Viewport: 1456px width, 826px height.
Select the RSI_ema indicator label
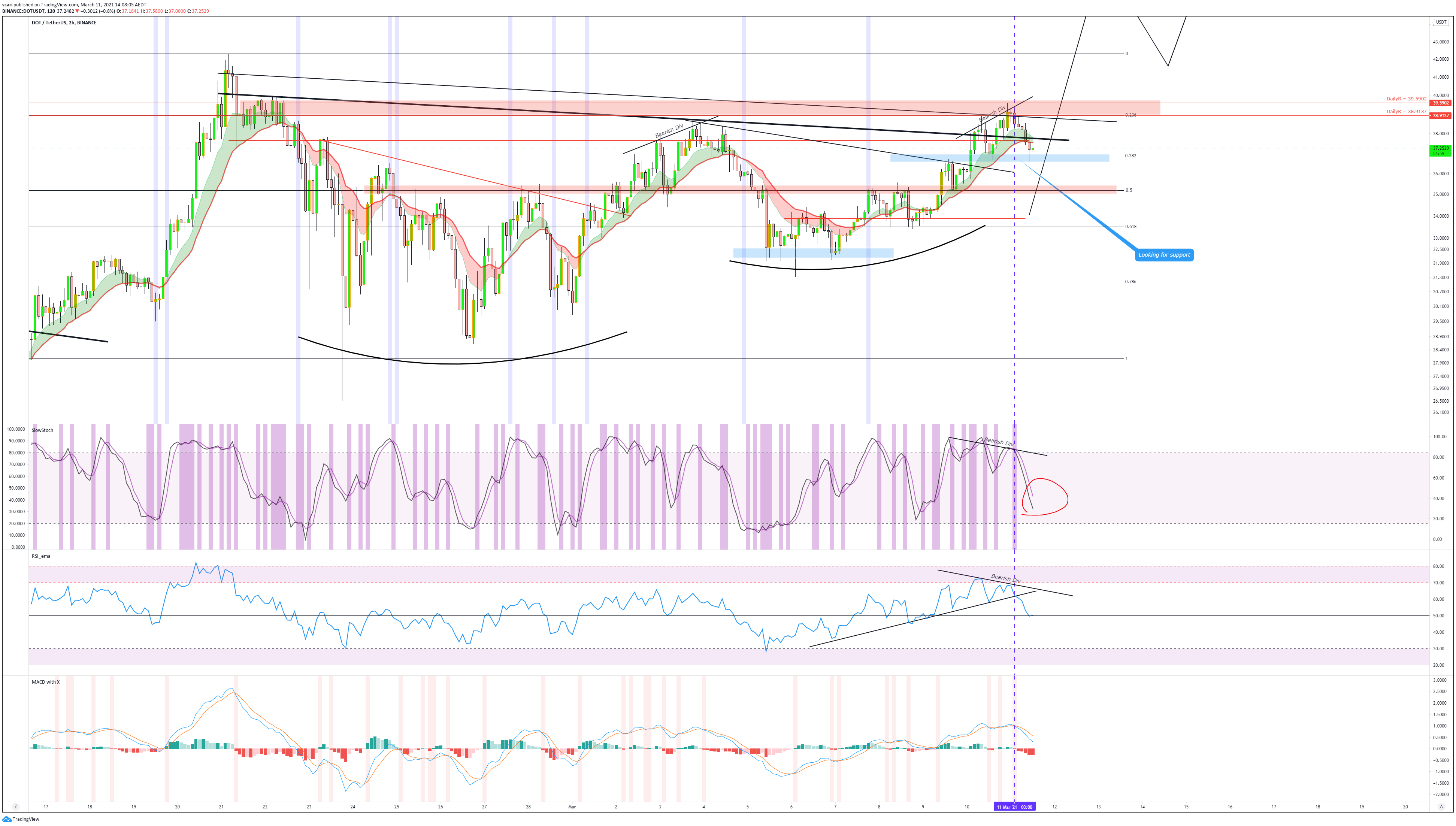click(x=41, y=556)
